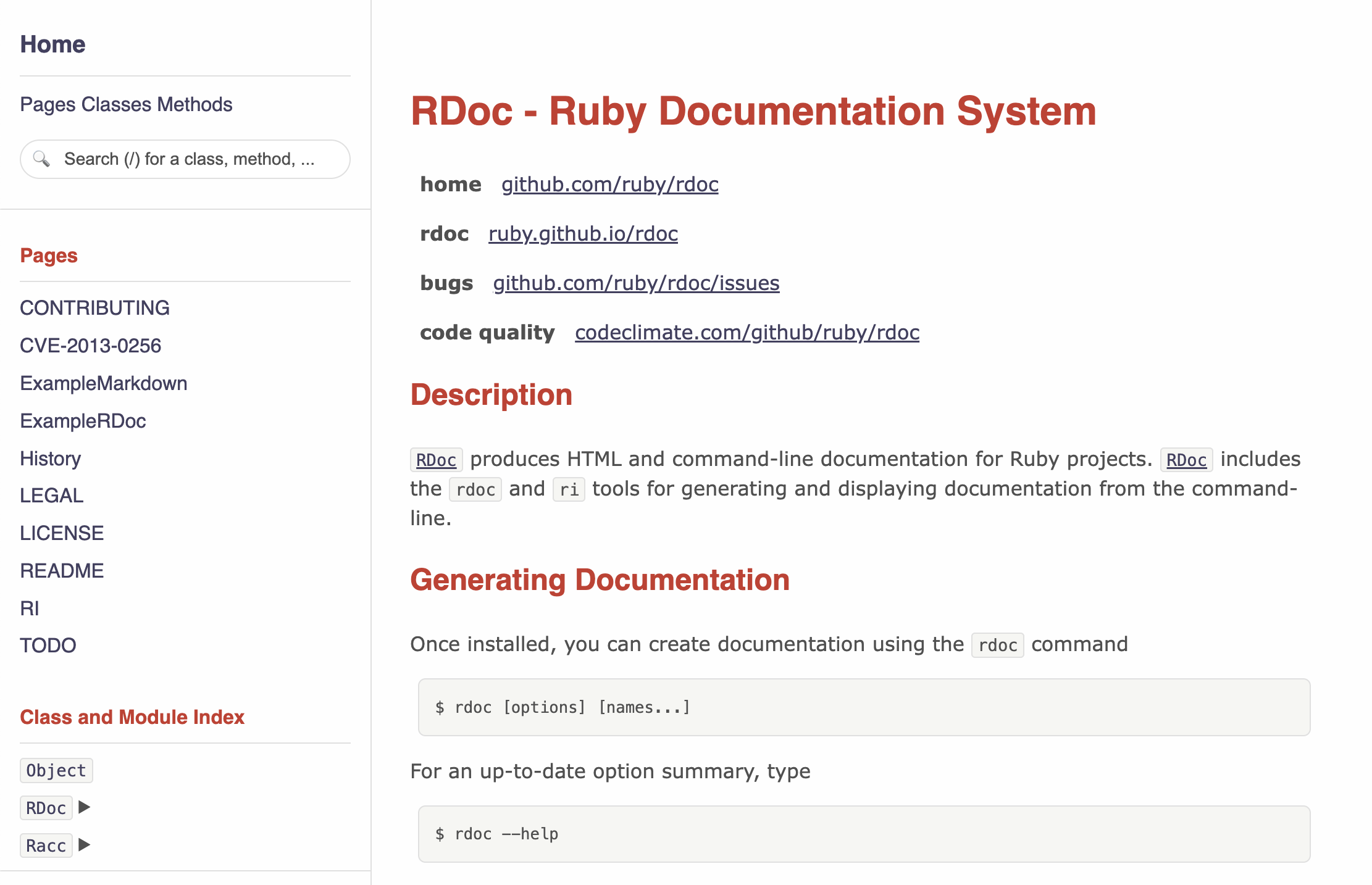Click the 'code quality' label
Viewport: 1372px width, 885px height.
487,333
